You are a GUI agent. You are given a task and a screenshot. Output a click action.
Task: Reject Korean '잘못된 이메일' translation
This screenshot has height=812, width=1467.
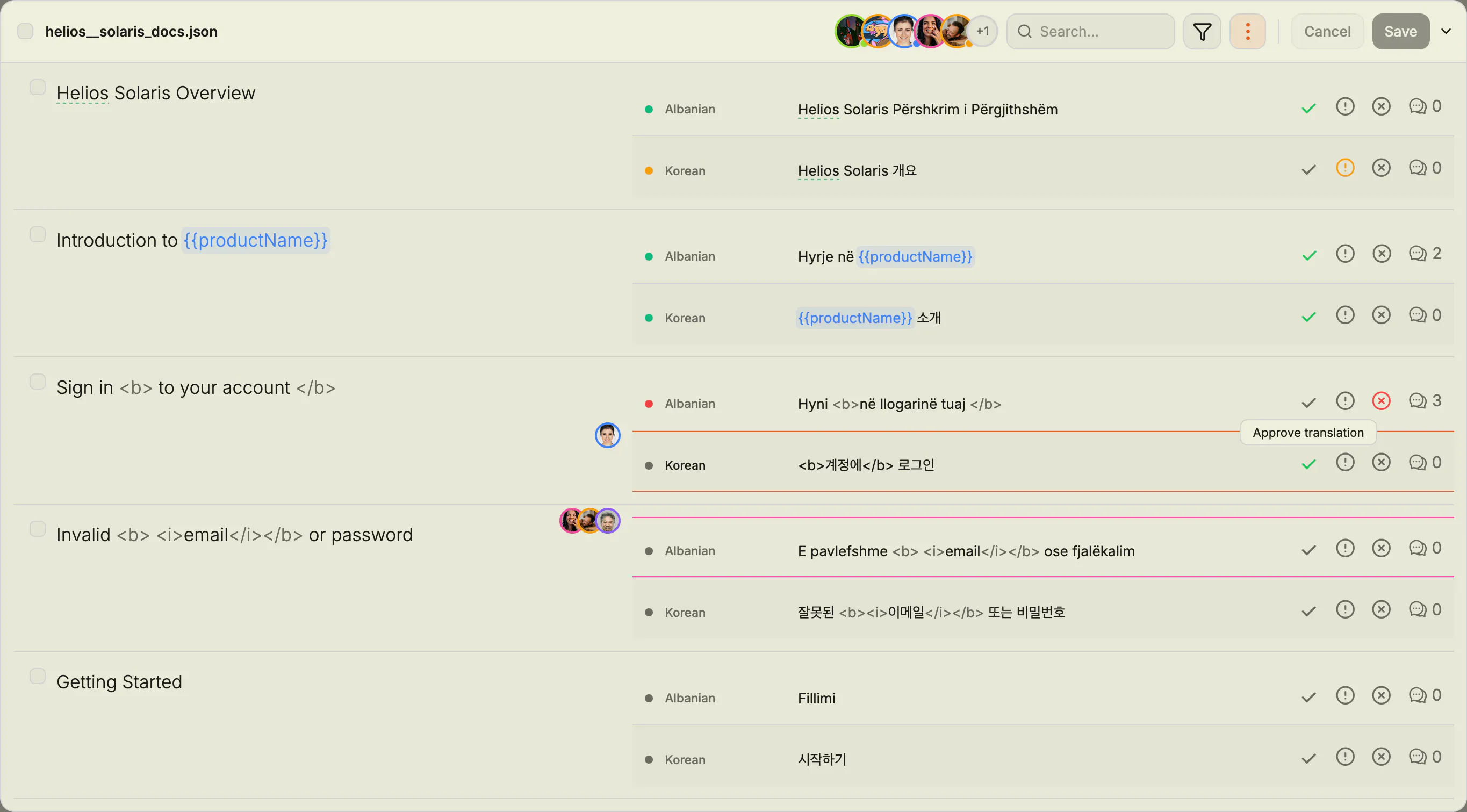click(x=1381, y=609)
